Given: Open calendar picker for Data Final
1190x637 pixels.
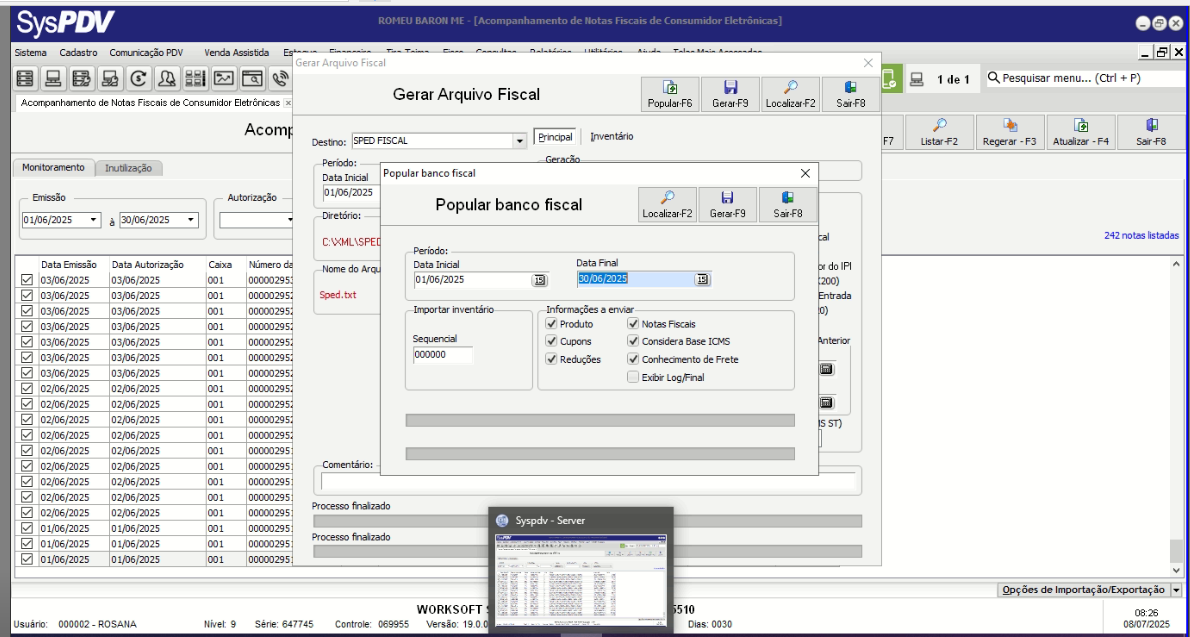Looking at the screenshot, I should coord(702,279).
